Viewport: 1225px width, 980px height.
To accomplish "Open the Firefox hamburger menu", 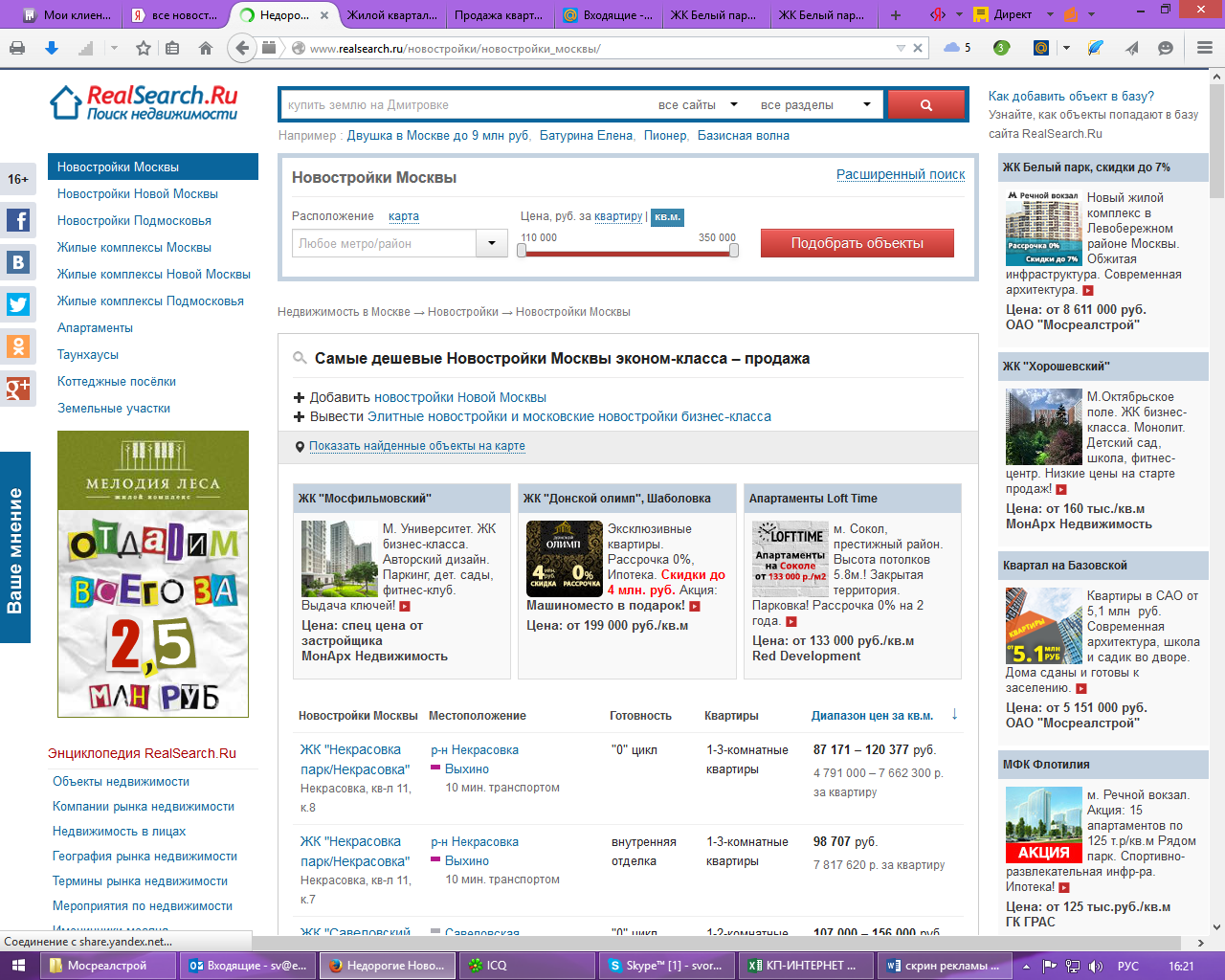I will tap(1205, 48).
